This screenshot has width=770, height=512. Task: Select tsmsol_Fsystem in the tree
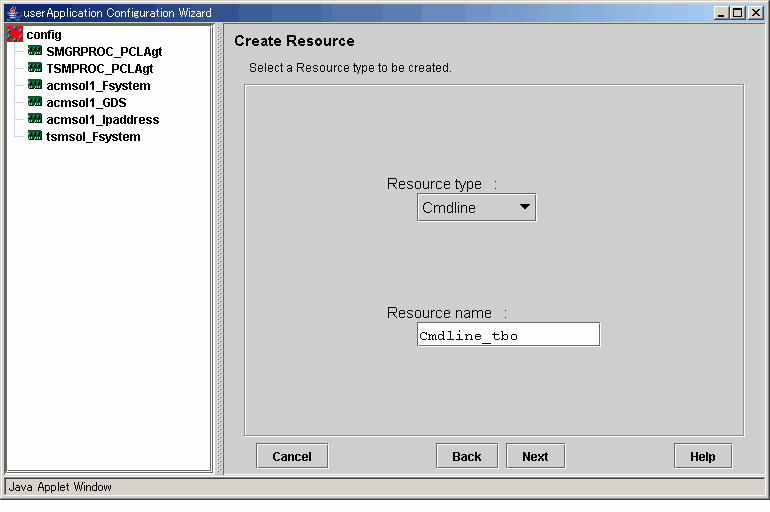coord(93,137)
